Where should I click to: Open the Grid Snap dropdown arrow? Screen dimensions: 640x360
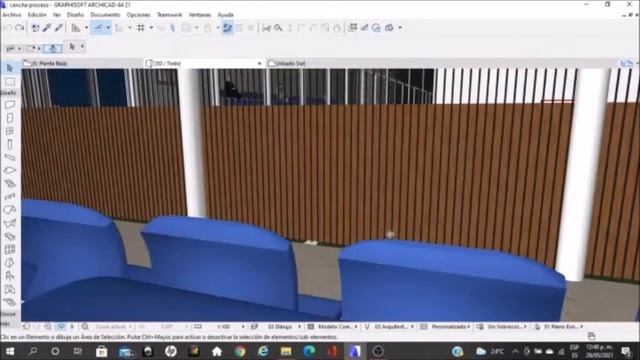click(x=151, y=28)
